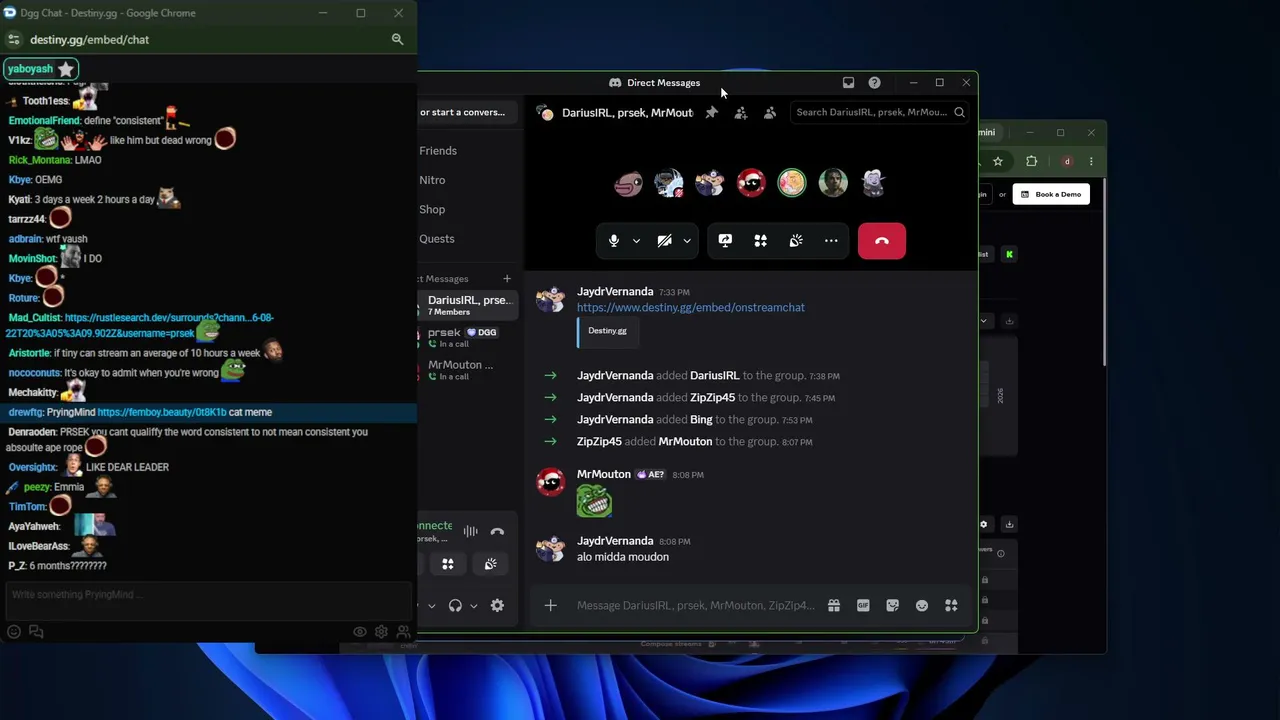Click the plus attachment button in message bar
1280x720 pixels.
550,606
